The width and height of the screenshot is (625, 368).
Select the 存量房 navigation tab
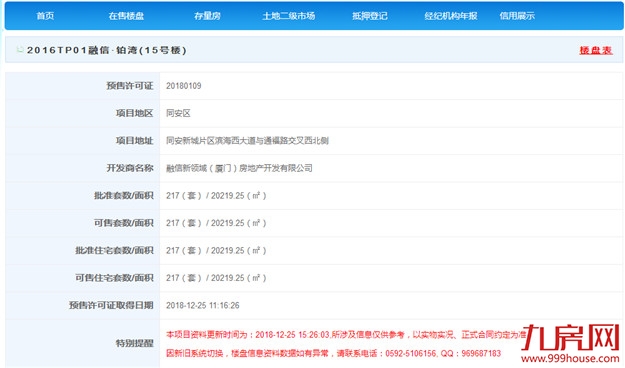[x=207, y=16]
